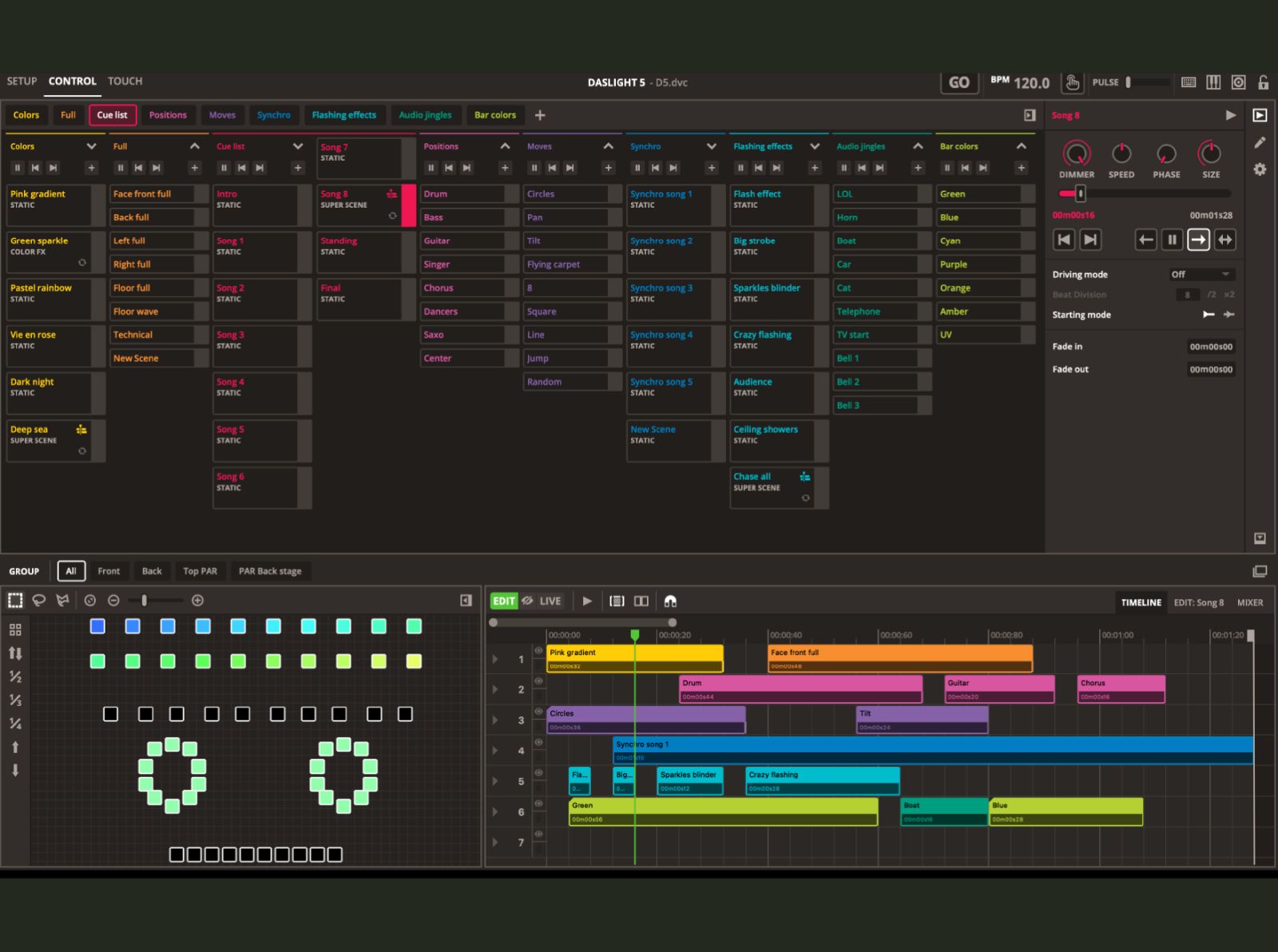This screenshot has height=952, width=1278.
Task: Switch to the SETUP tab
Action: coord(22,81)
